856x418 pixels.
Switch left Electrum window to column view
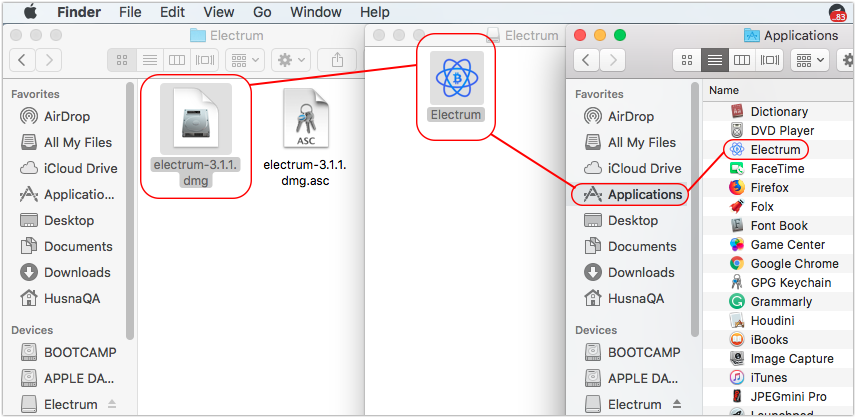(x=177, y=59)
